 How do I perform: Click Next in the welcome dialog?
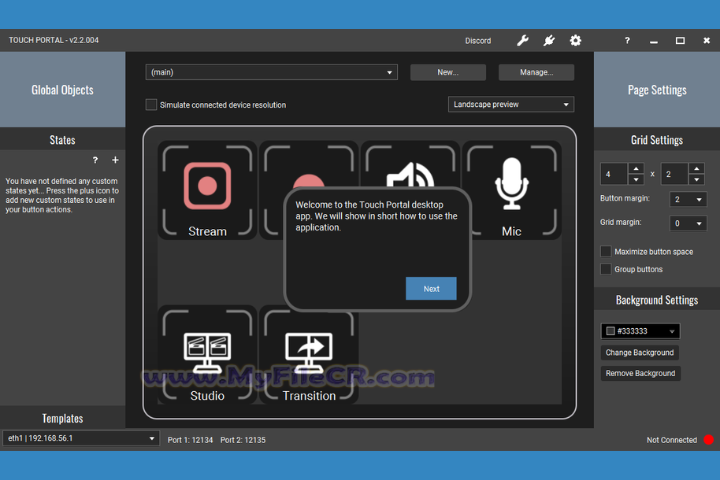[431, 288]
